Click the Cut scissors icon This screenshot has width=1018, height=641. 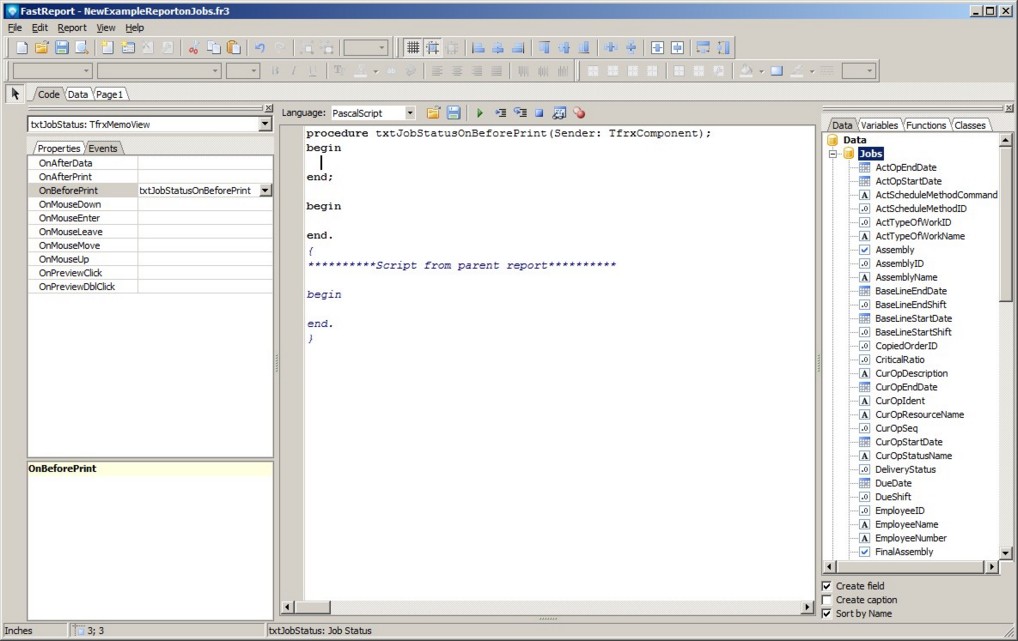click(x=193, y=47)
